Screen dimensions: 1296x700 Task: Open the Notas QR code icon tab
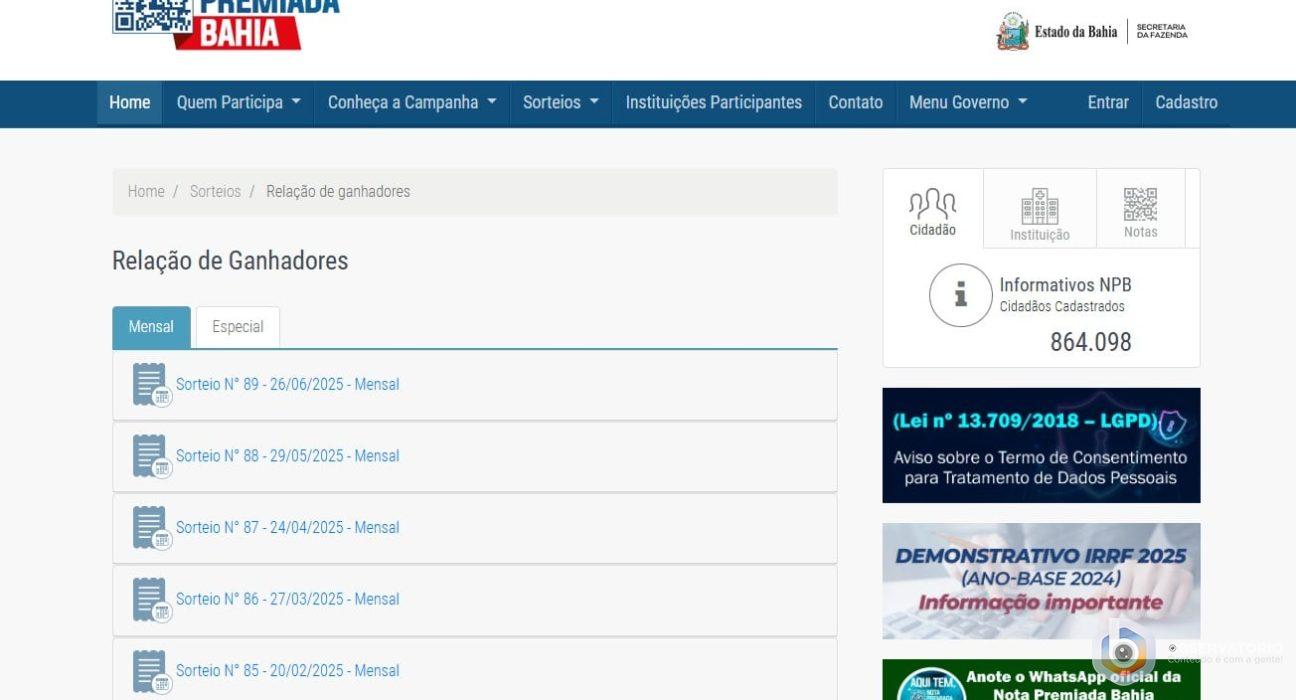1140,212
